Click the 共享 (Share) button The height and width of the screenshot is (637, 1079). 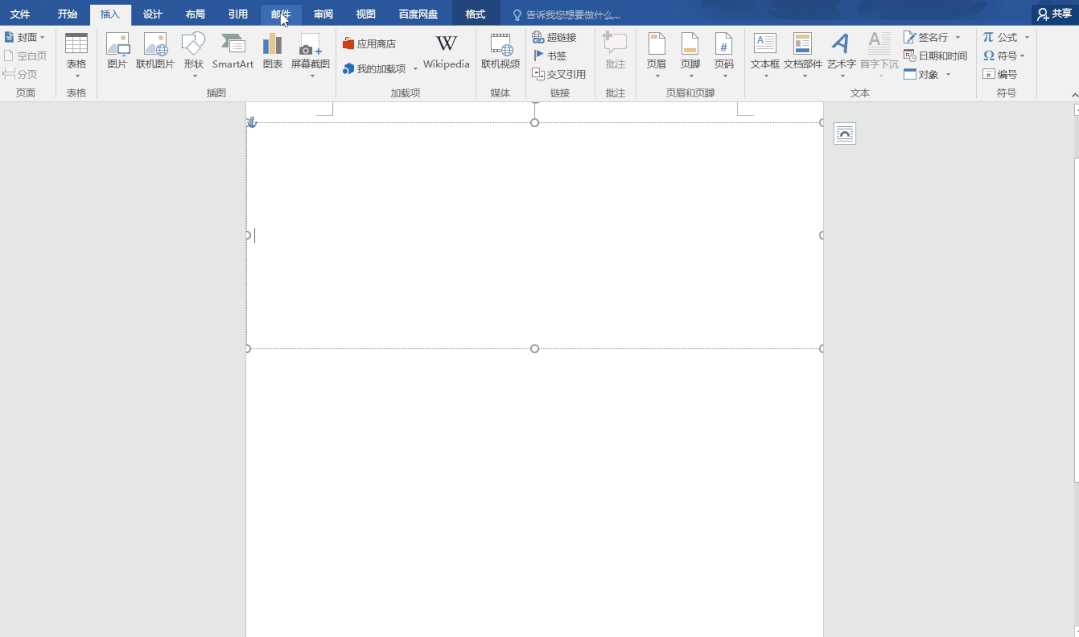[x=1054, y=14]
